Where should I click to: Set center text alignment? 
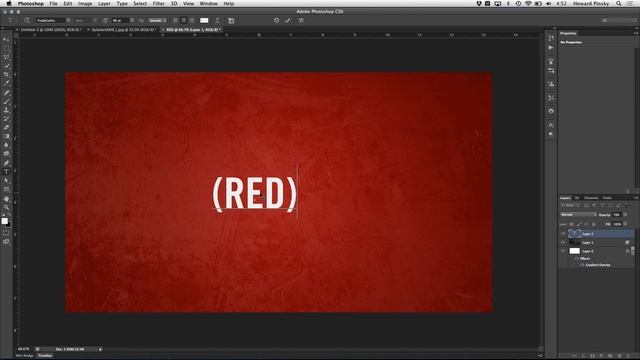coord(184,20)
